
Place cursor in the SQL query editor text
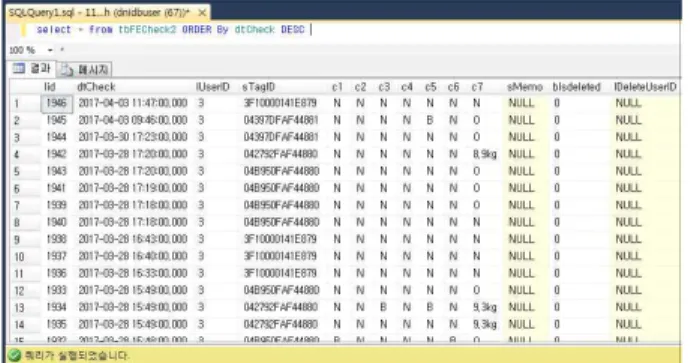click(171, 30)
